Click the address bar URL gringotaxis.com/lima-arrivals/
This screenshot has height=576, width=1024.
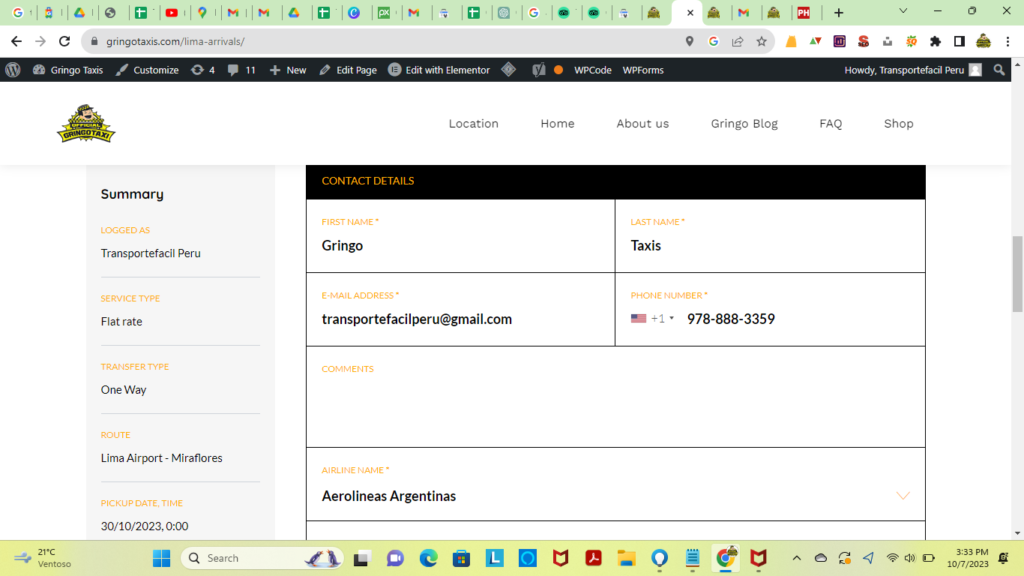coord(175,41)
